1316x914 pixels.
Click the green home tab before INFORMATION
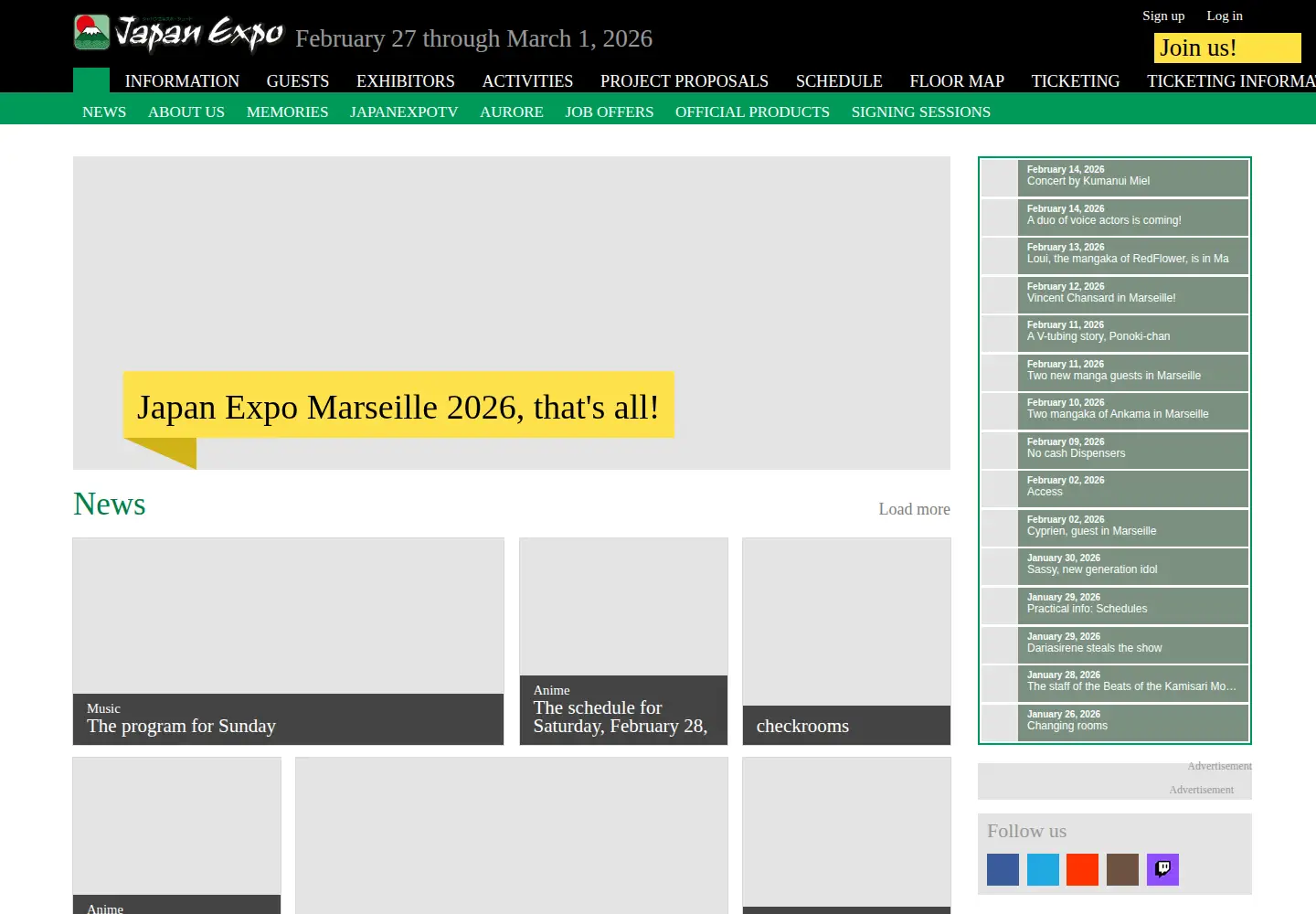click(x=91, y=80)
